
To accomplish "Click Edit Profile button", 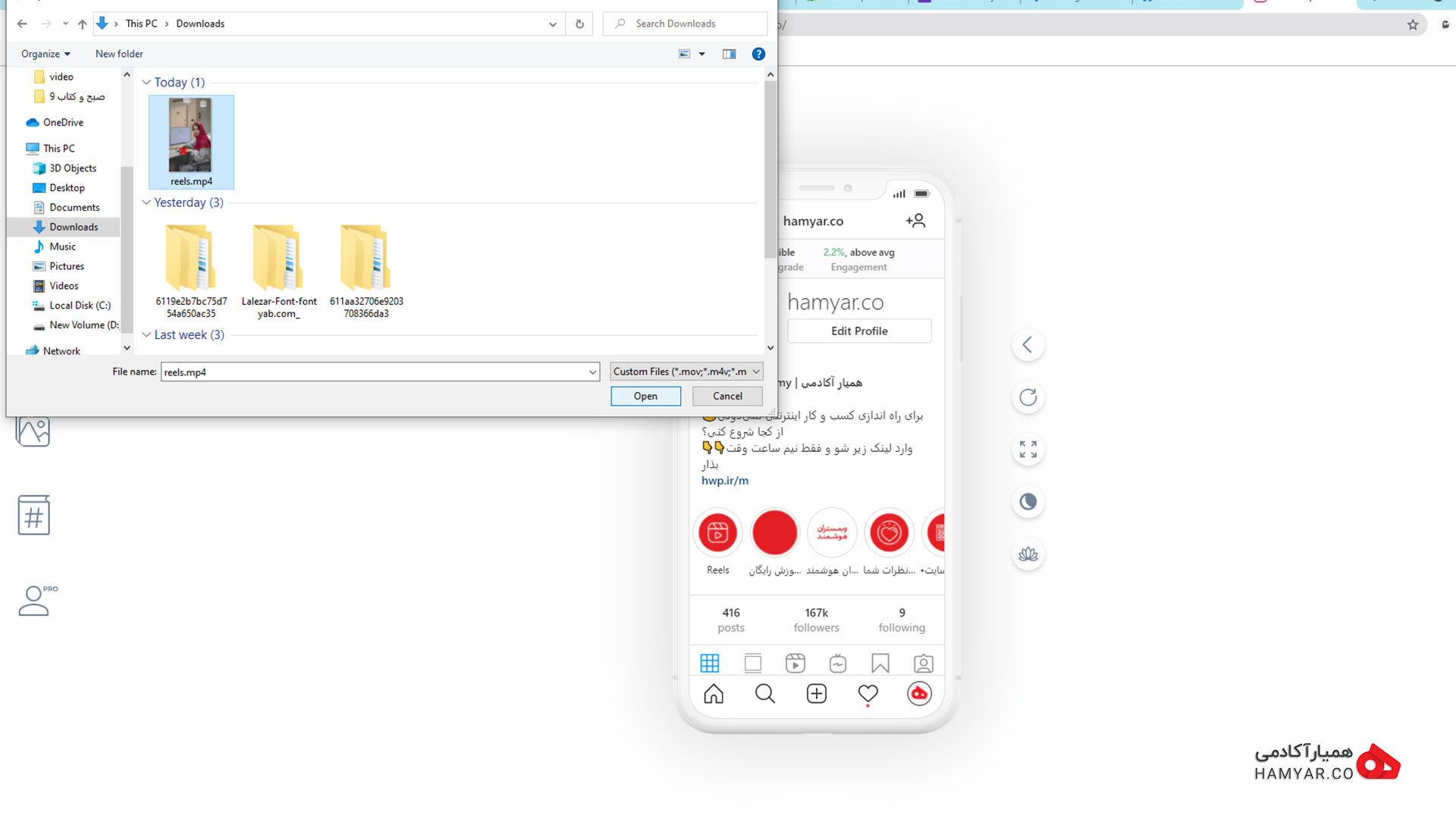I will coord(859,331).
